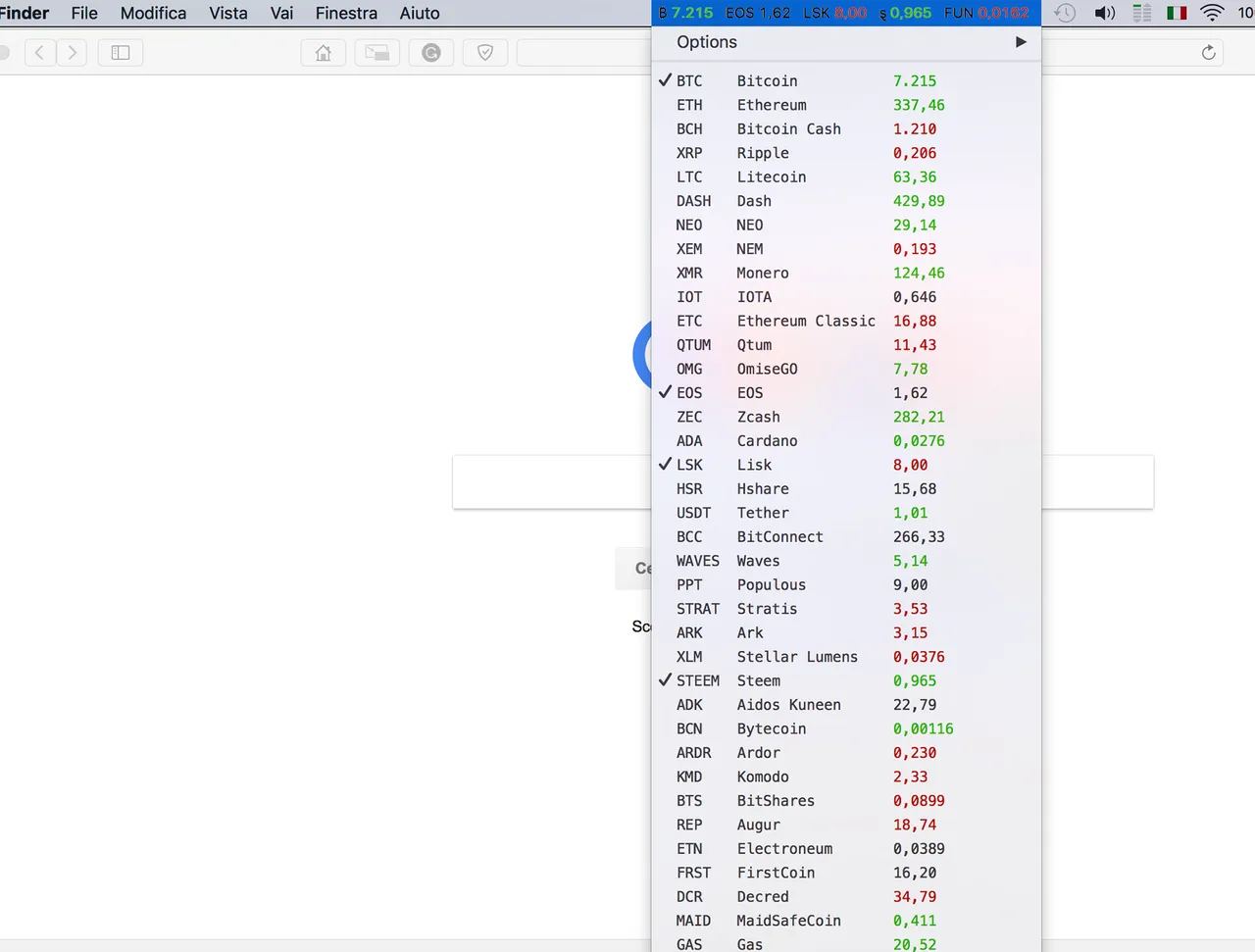The width and height of the screenshot is (1255, 952).
Task: Select the BTS BitShares row
Action: coord(846,801)
